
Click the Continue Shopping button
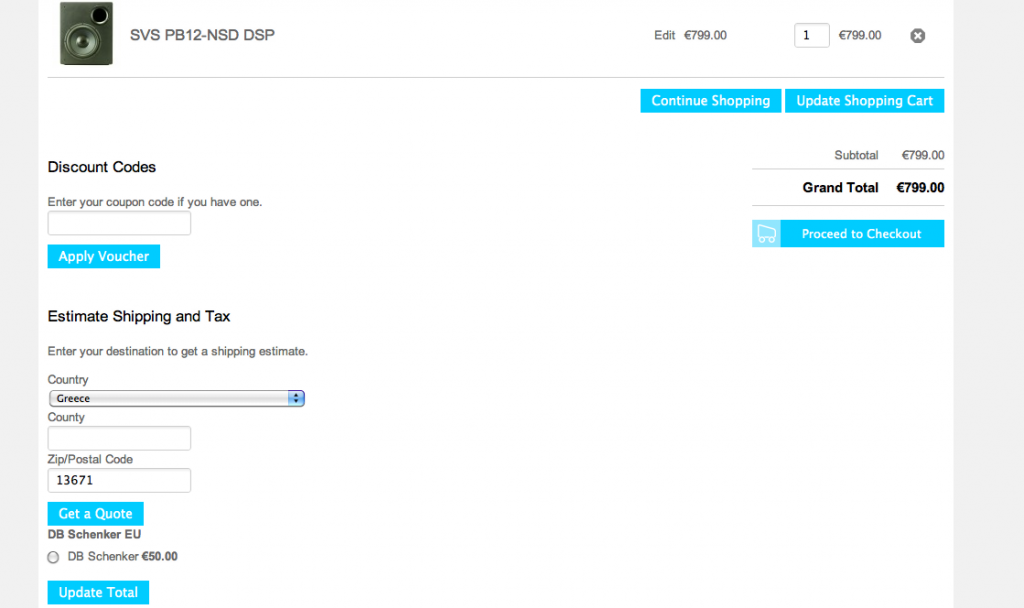(x=711, y=101)
